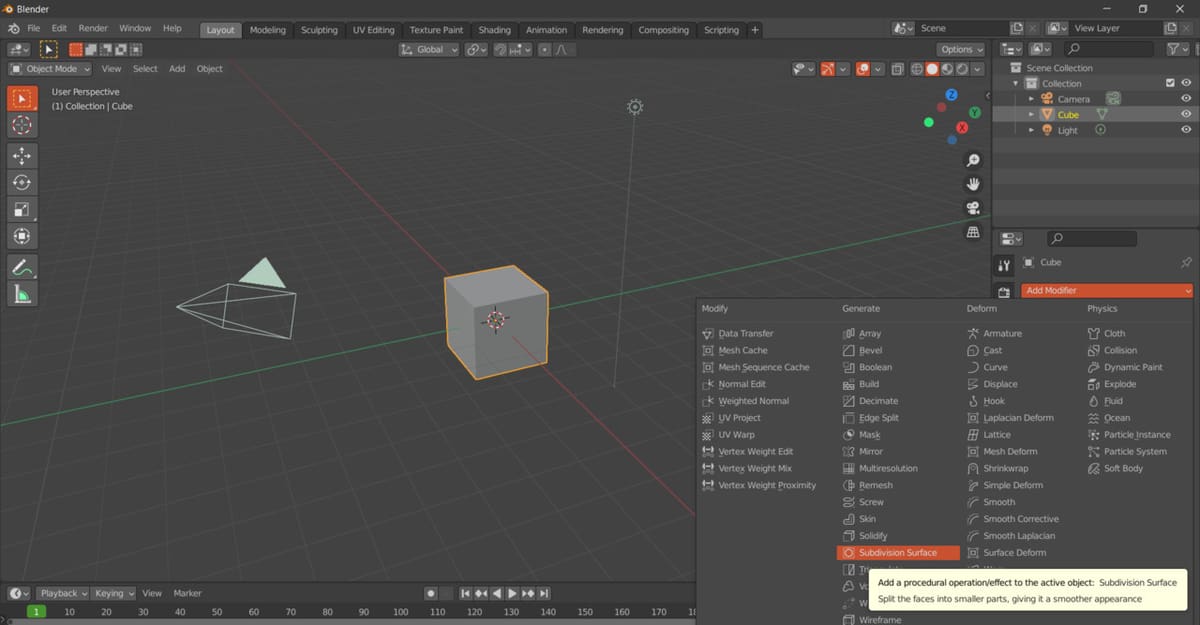Viewport: 1200px width, 625px height.
Task: Choose the Bevel modifier
Action: pyautogui.click(x=870, y=350)
